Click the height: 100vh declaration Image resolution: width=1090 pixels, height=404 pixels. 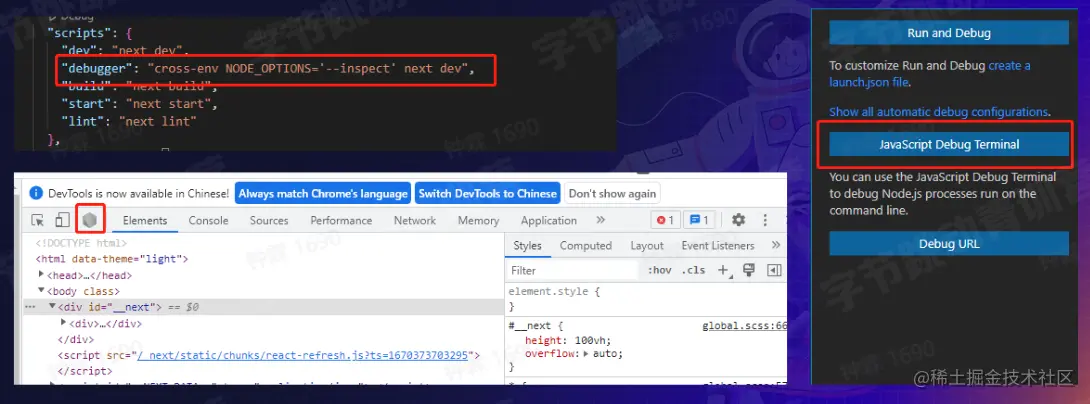click(x=570, y=340)
